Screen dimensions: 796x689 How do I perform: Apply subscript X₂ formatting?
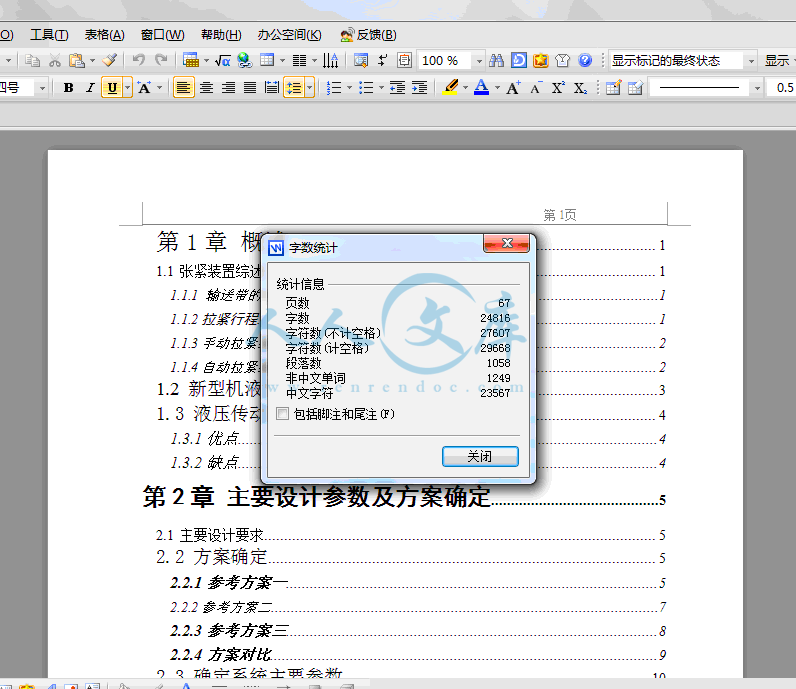click(580, 88)
